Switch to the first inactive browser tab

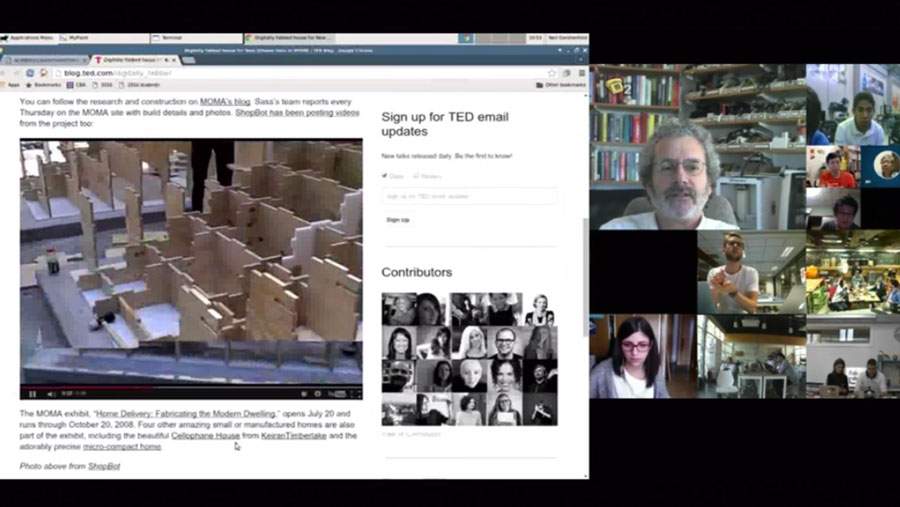(45, 60)
